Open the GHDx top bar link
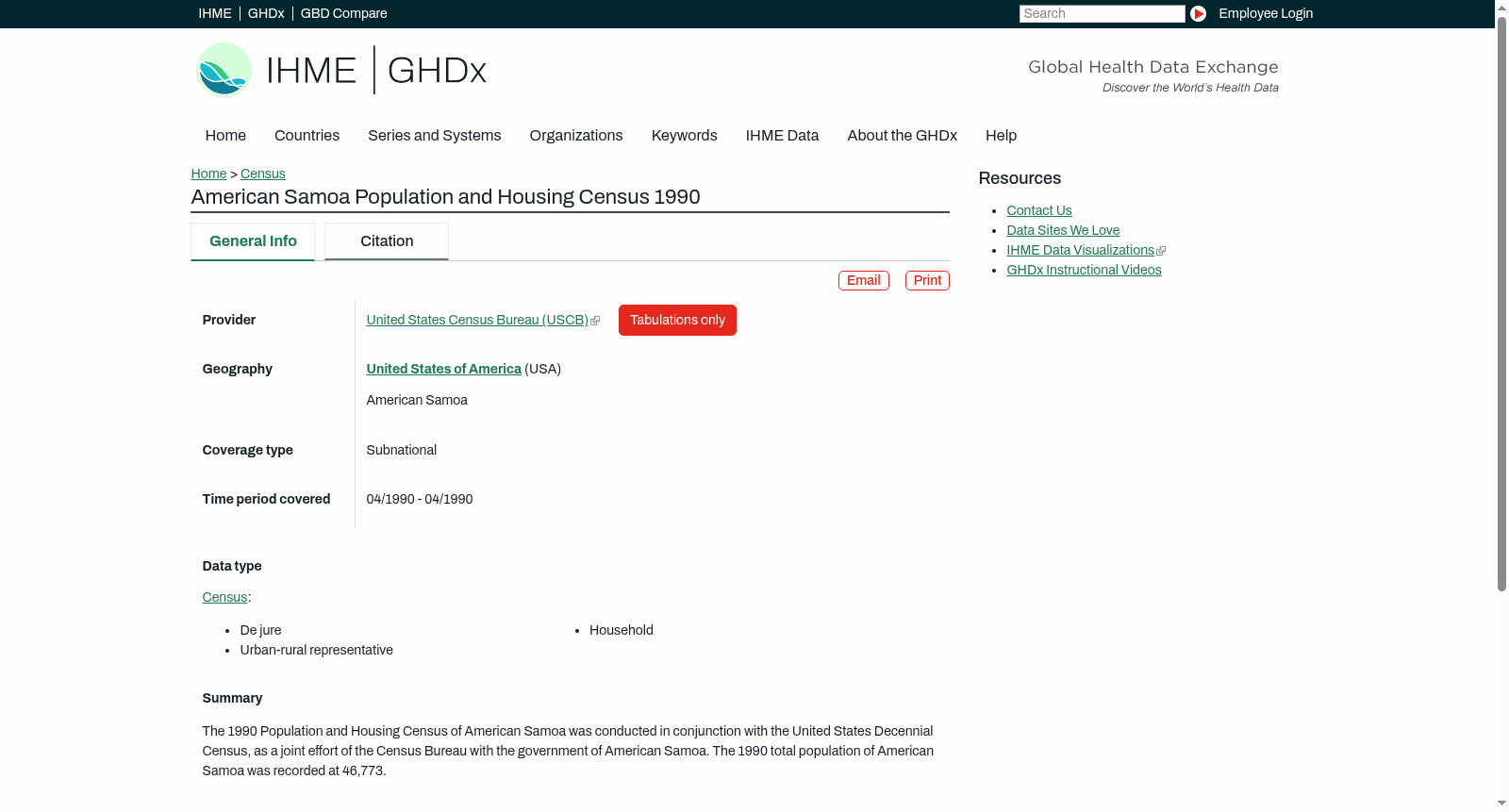The width and height of the screenshot is (1509, 812). click(266, 13)
